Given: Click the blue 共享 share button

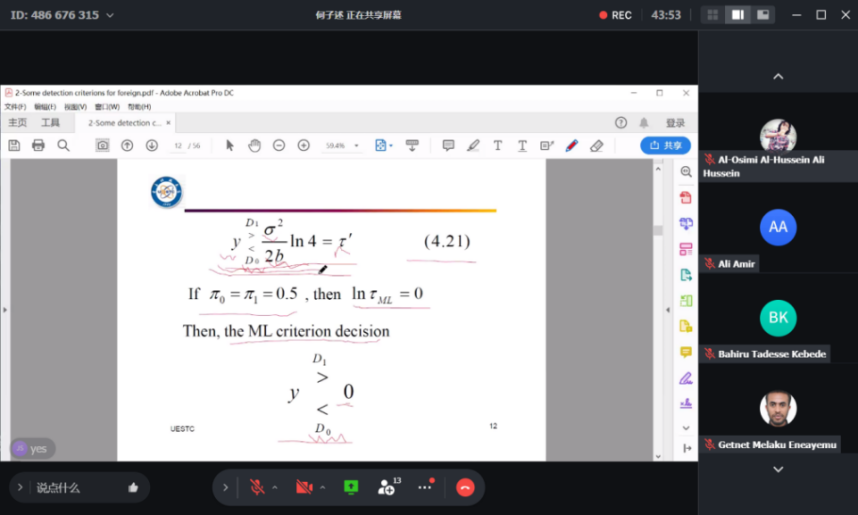Looking at the screenshot, I should (x=665, y=145).
